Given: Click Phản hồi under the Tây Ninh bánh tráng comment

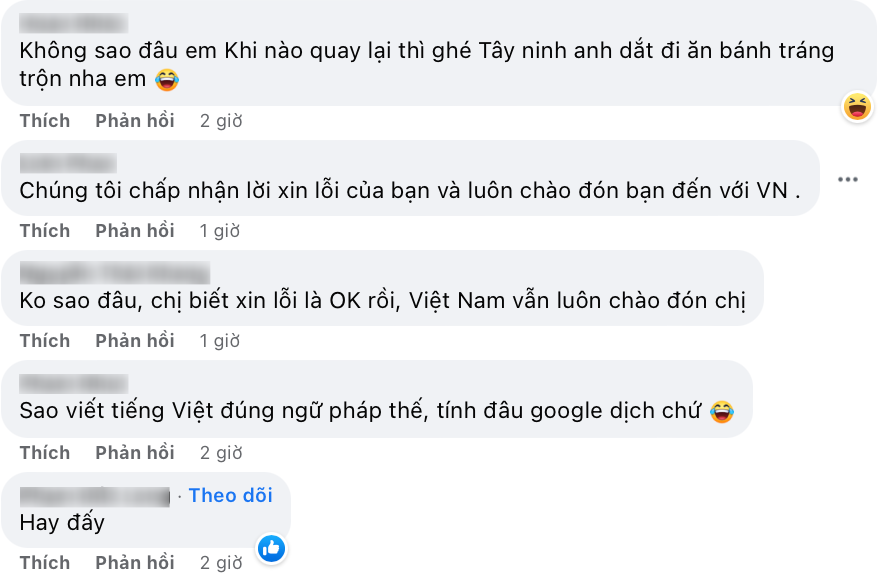Looking at the screenshot, I should coord(135,121).
